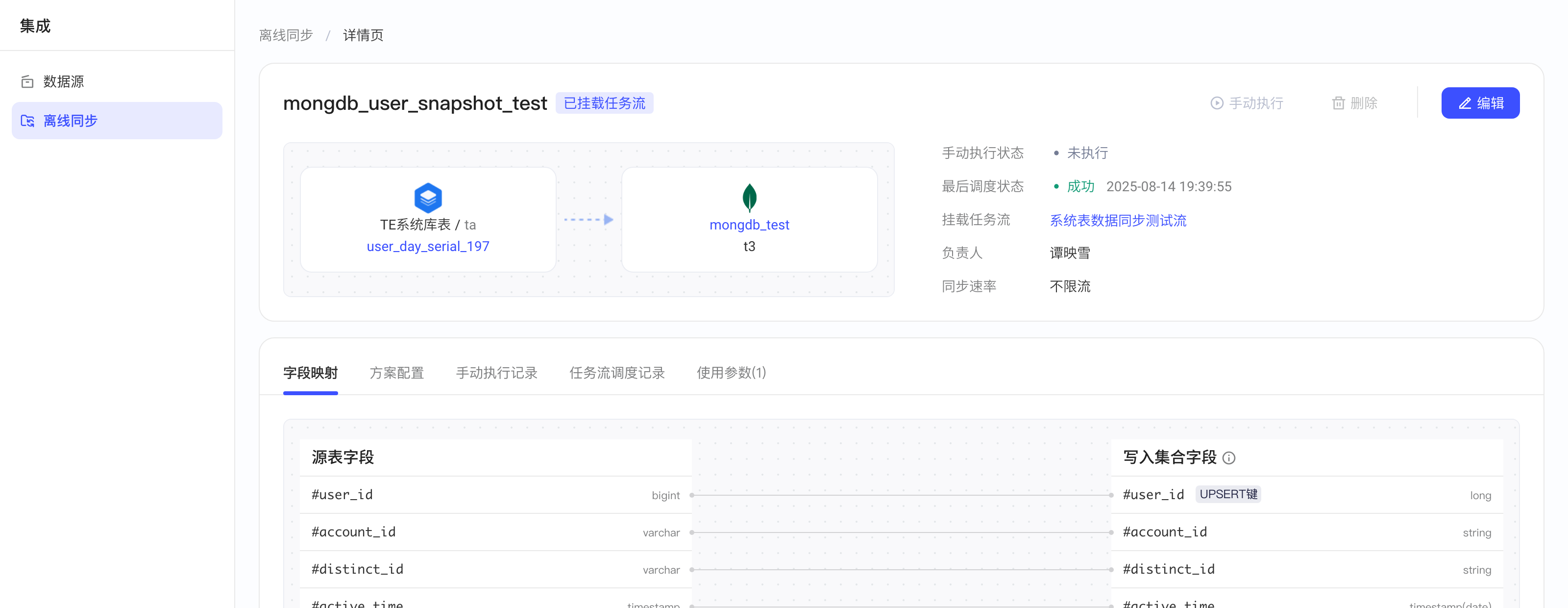This screenshot has width=1568, height=608.
Task: Click the 未执行 manual status text
Action: point(1087,153)
